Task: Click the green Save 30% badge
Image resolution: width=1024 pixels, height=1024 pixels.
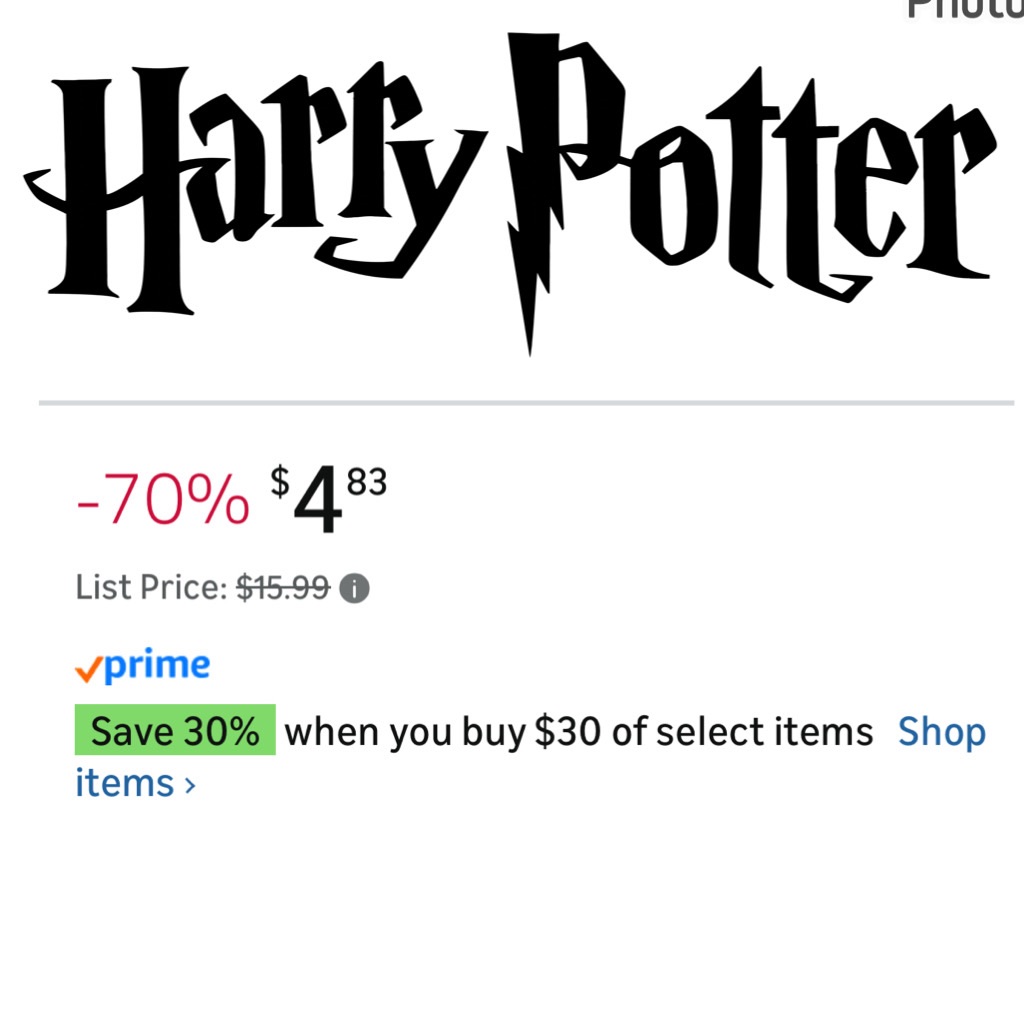Action: [175, 731]
